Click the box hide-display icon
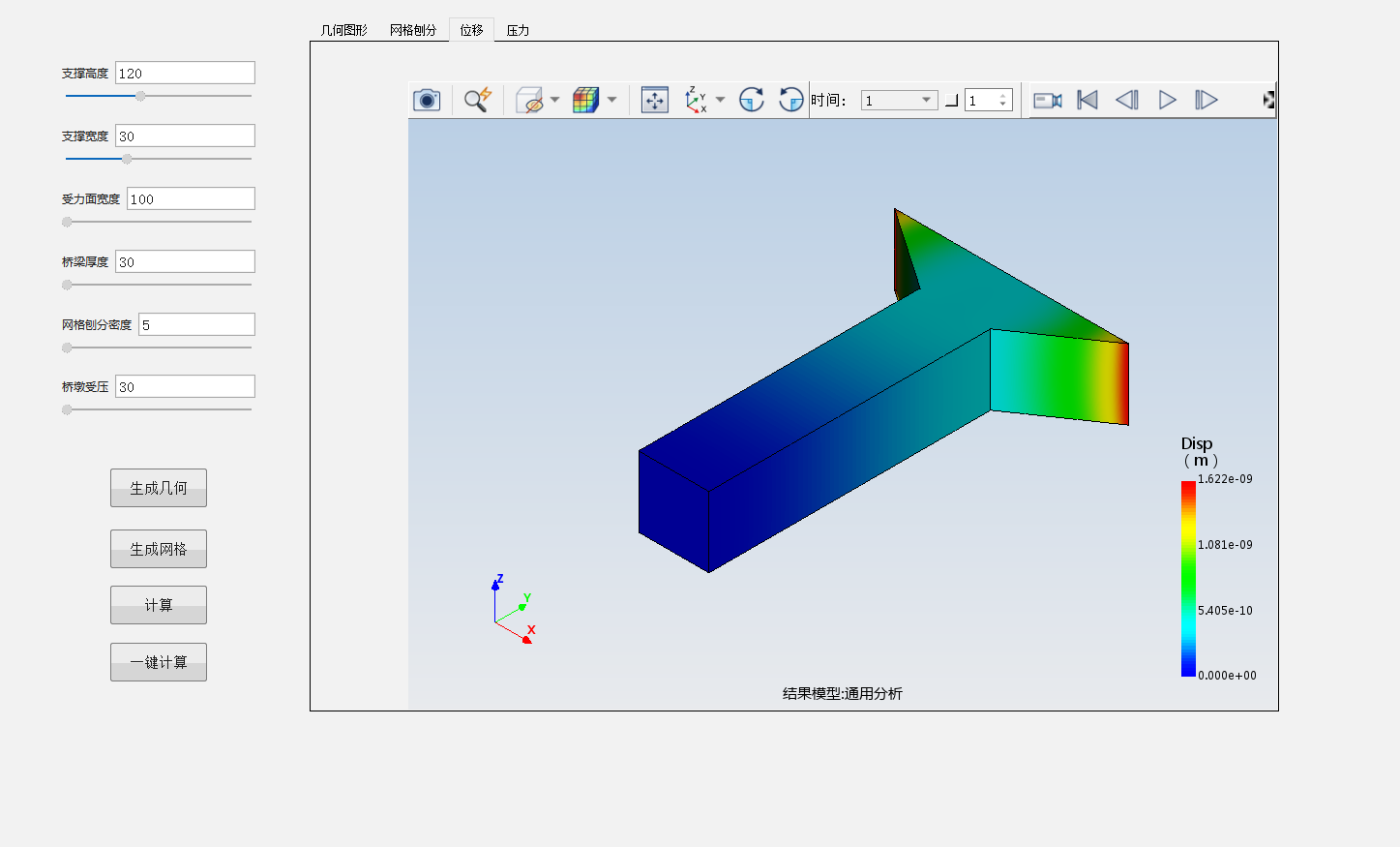This screenshot has height=847, width=1400. tap(529, 100)
